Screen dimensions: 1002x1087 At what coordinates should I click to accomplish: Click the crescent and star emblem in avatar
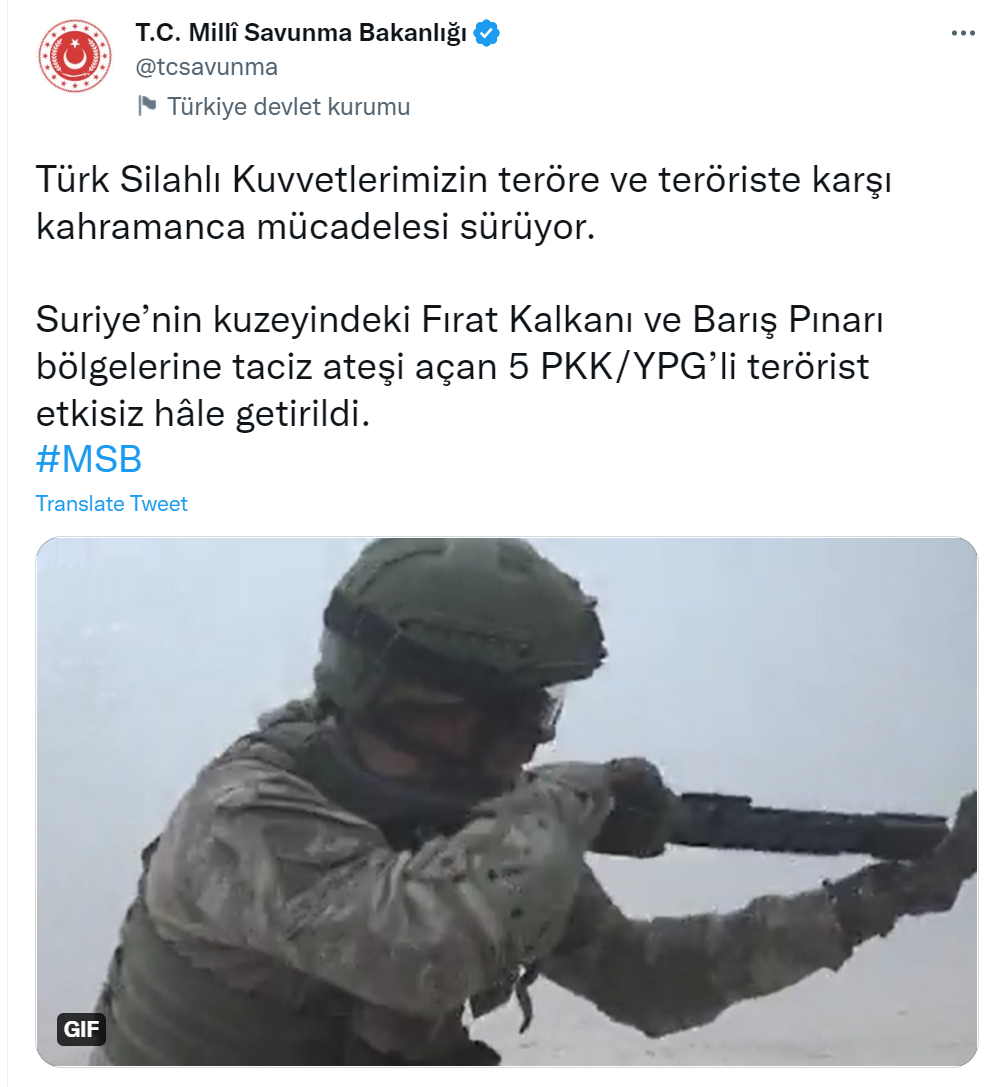click(74, 57)
